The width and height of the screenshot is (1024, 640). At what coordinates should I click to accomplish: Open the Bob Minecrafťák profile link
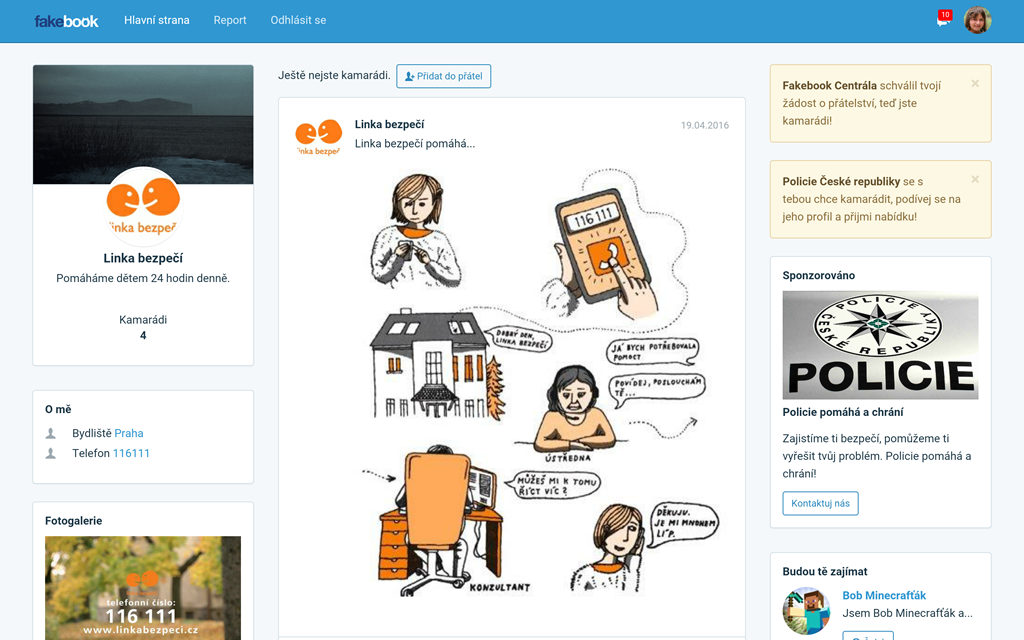(884, 596)
